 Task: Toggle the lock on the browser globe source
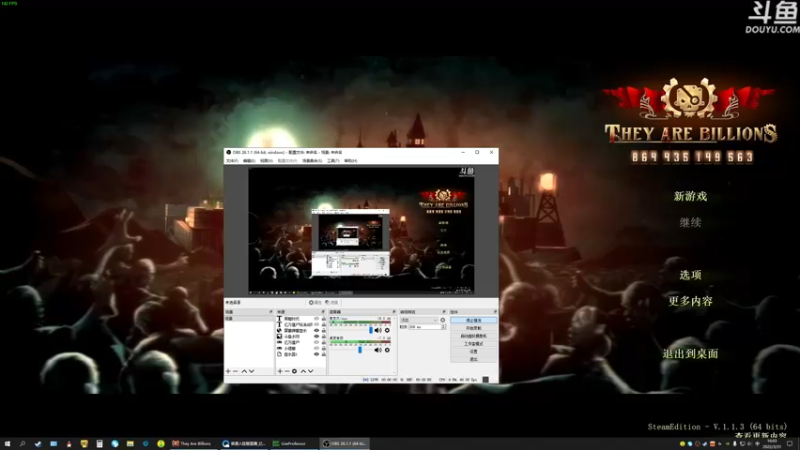323,331
